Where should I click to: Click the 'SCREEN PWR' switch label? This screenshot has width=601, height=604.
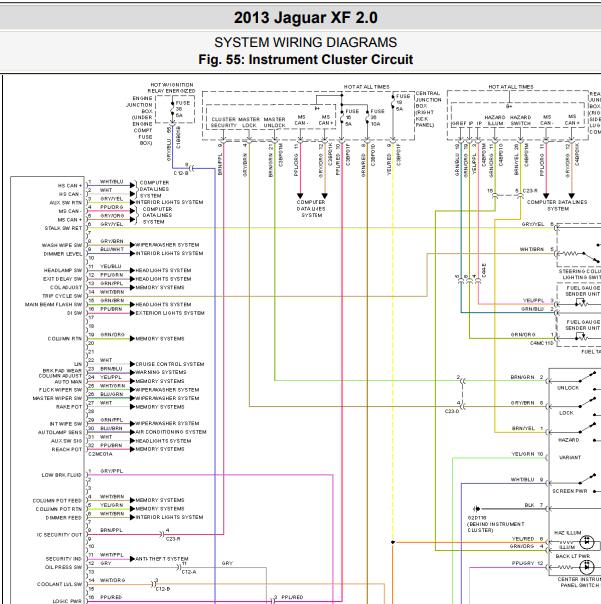[570, 491]
